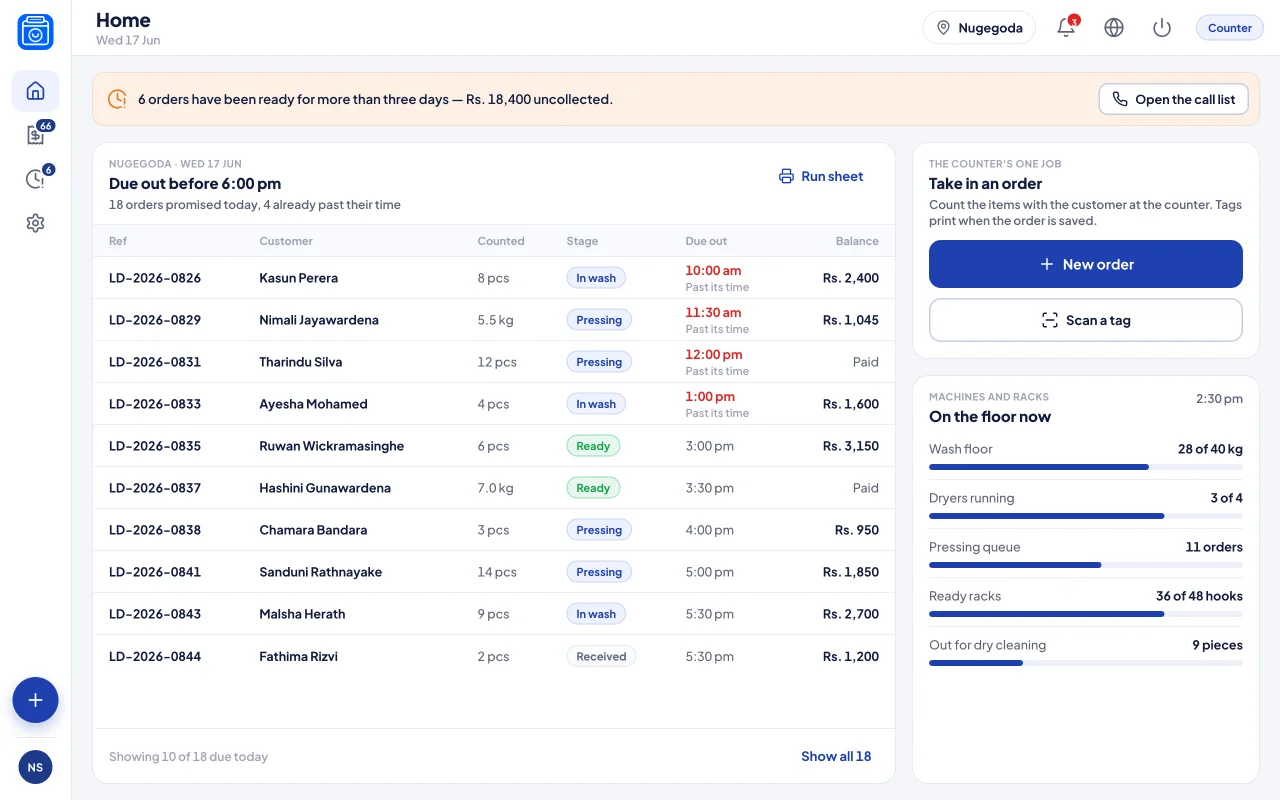Open order LD-2026-0837
1280x800 pixels.
[155, 488]
